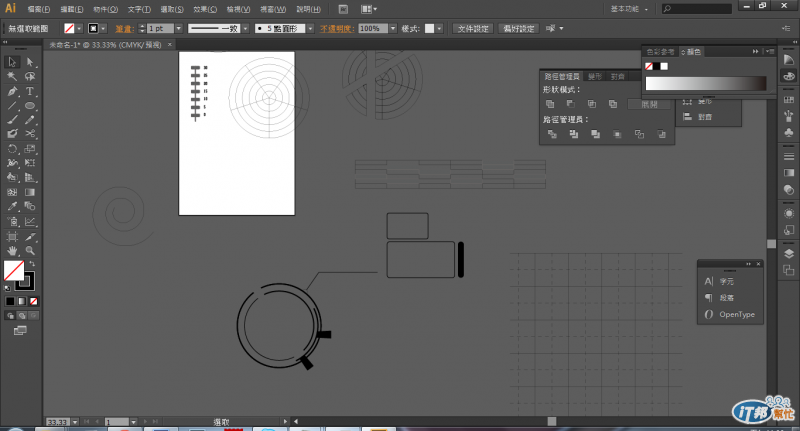
Task: Swap fill and stroke colors in toolbox
Action: [32, 264]
